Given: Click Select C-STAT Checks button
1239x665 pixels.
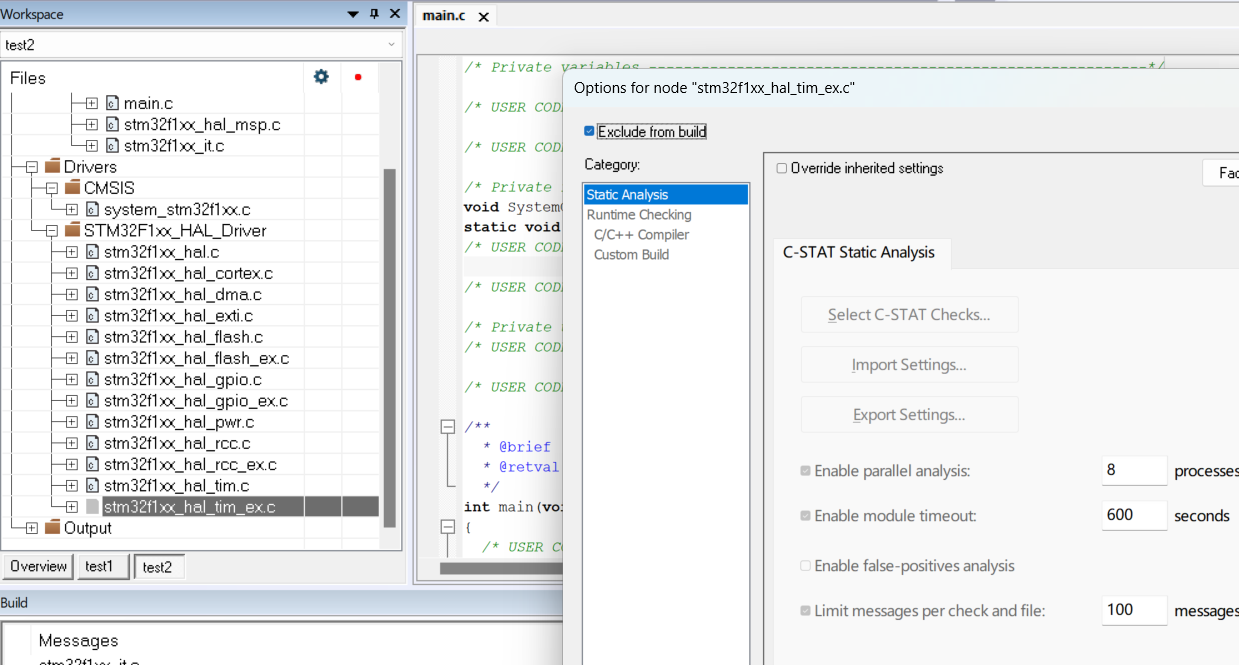Looking at the screenshot, I should pos(909,315).
